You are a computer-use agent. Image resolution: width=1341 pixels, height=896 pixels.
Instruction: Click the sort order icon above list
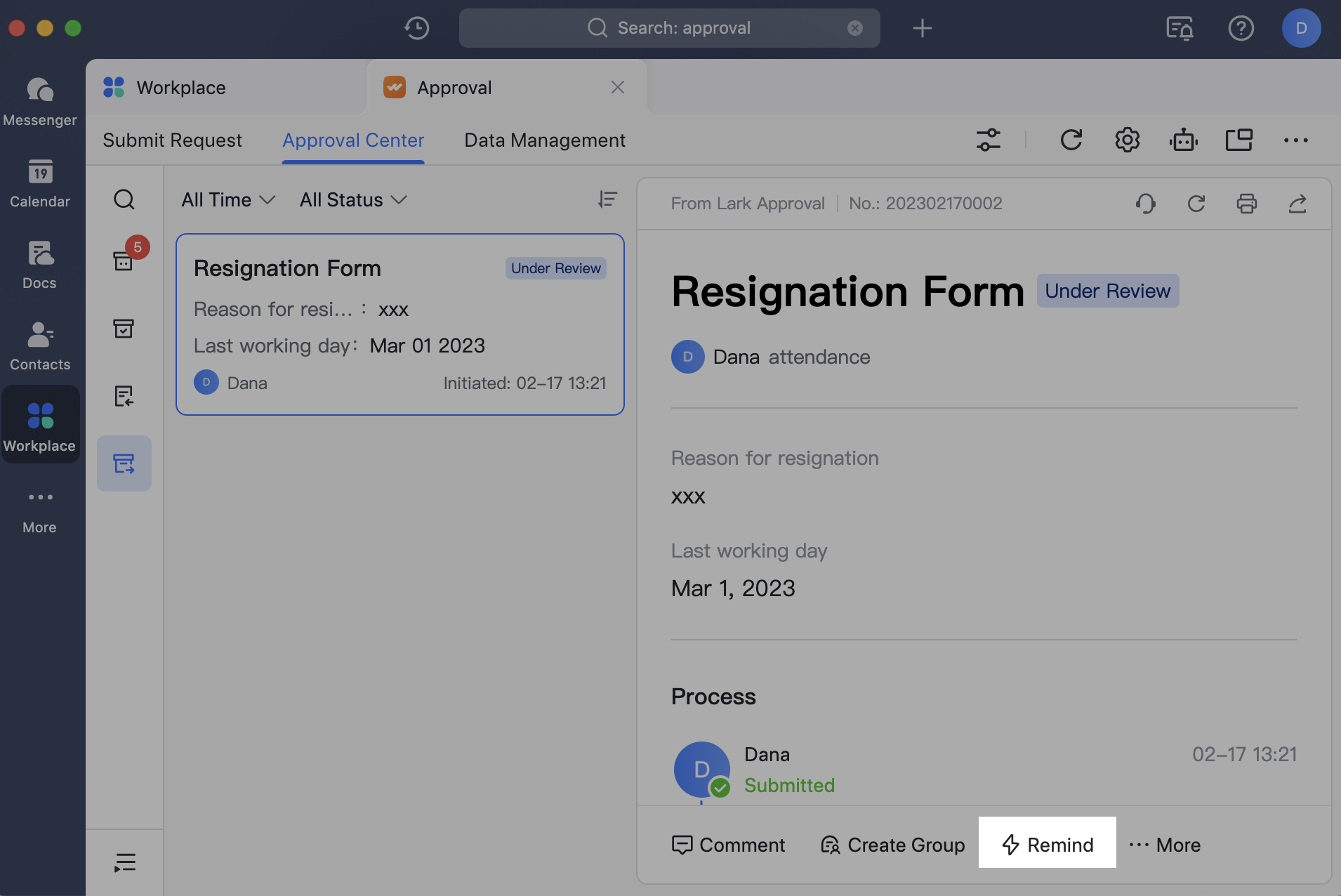(x=607, y=199)
